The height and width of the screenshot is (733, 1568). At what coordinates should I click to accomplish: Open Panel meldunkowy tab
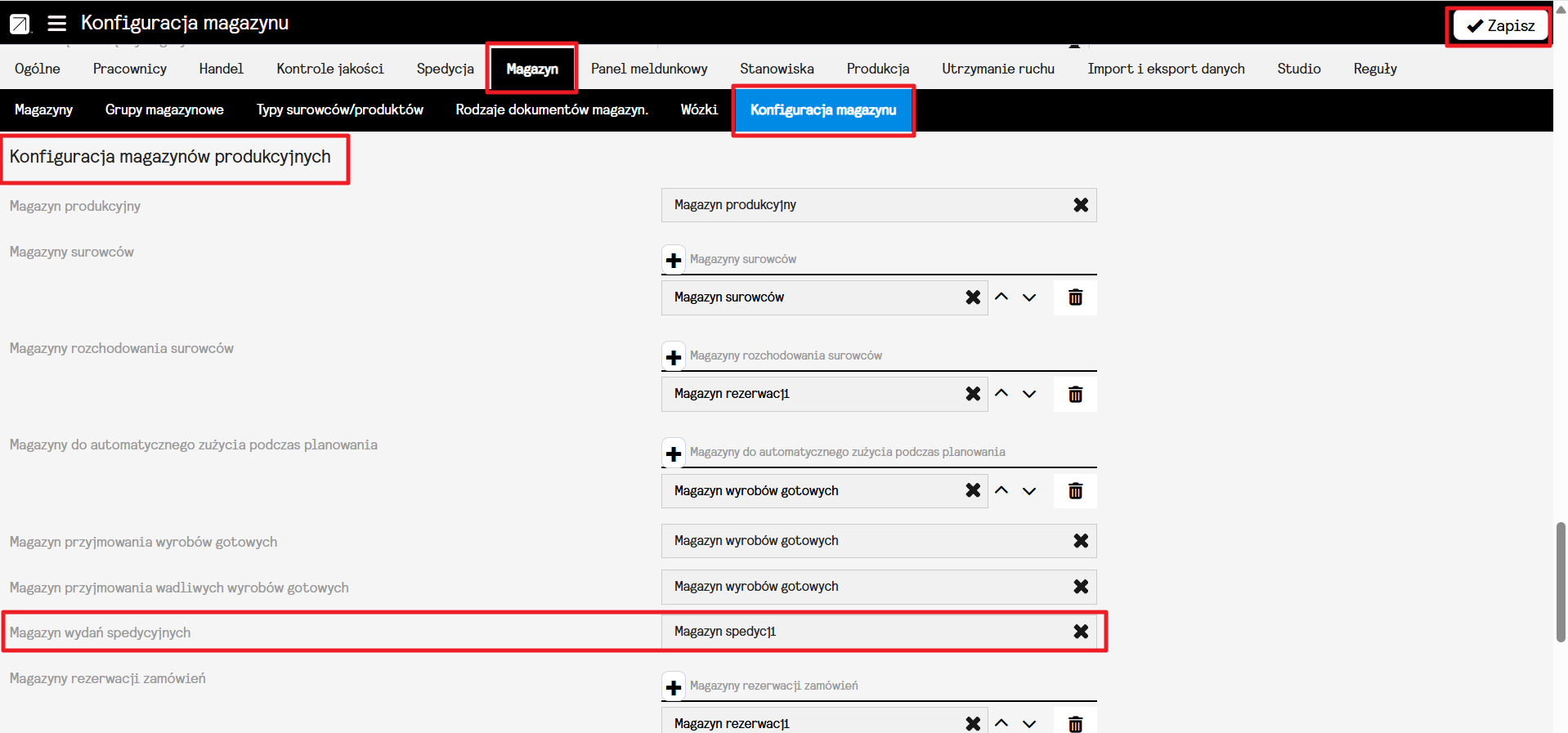click(x=649, y=69)
